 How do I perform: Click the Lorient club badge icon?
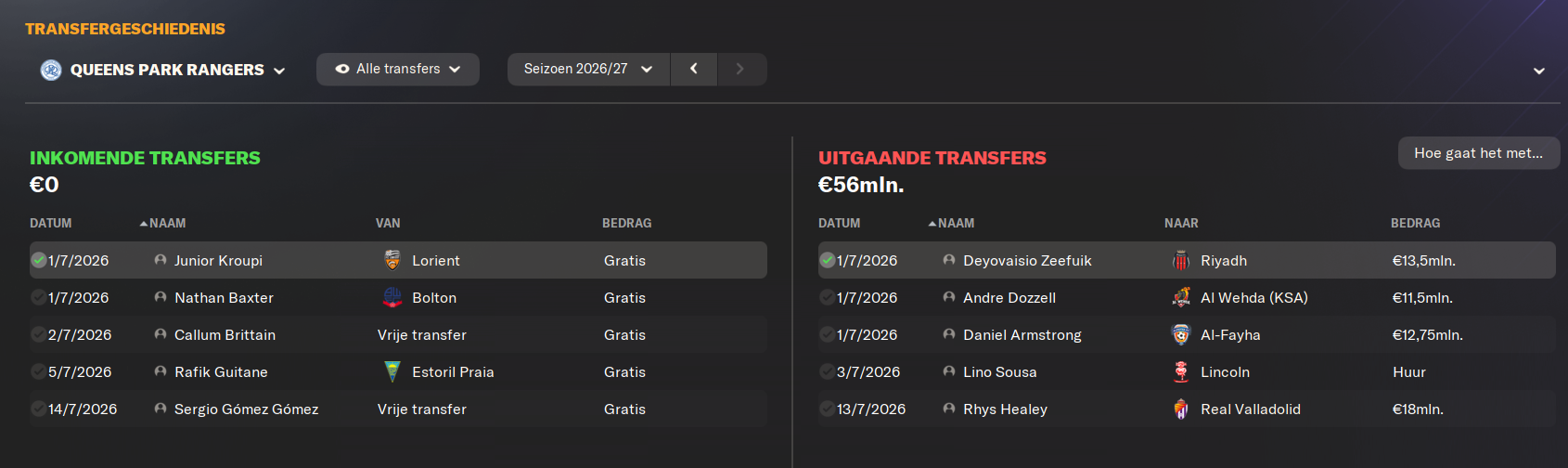click(392, 260)
